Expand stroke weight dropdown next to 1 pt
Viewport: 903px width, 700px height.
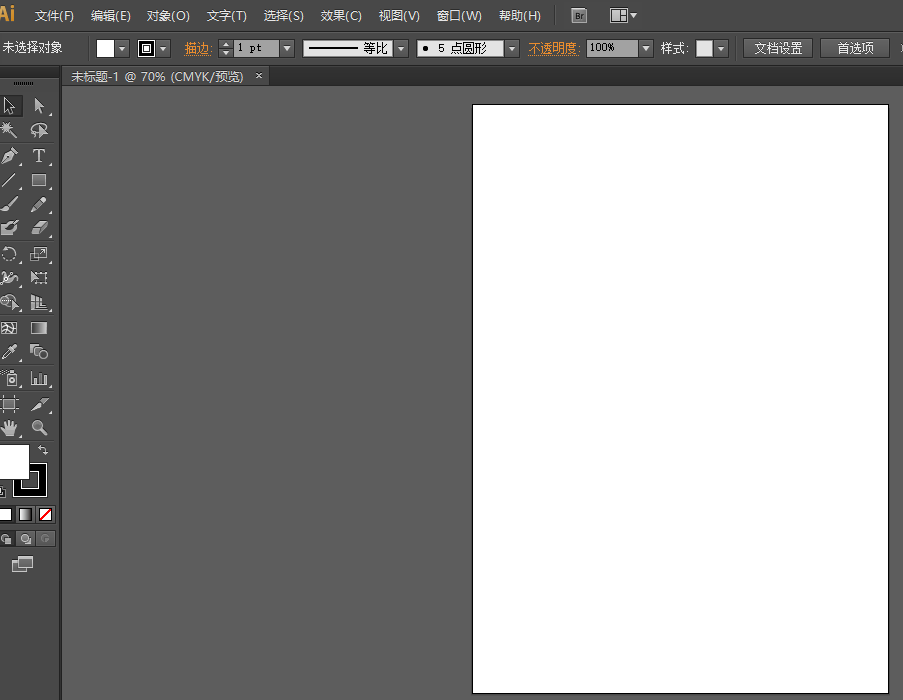click(287, 48)
